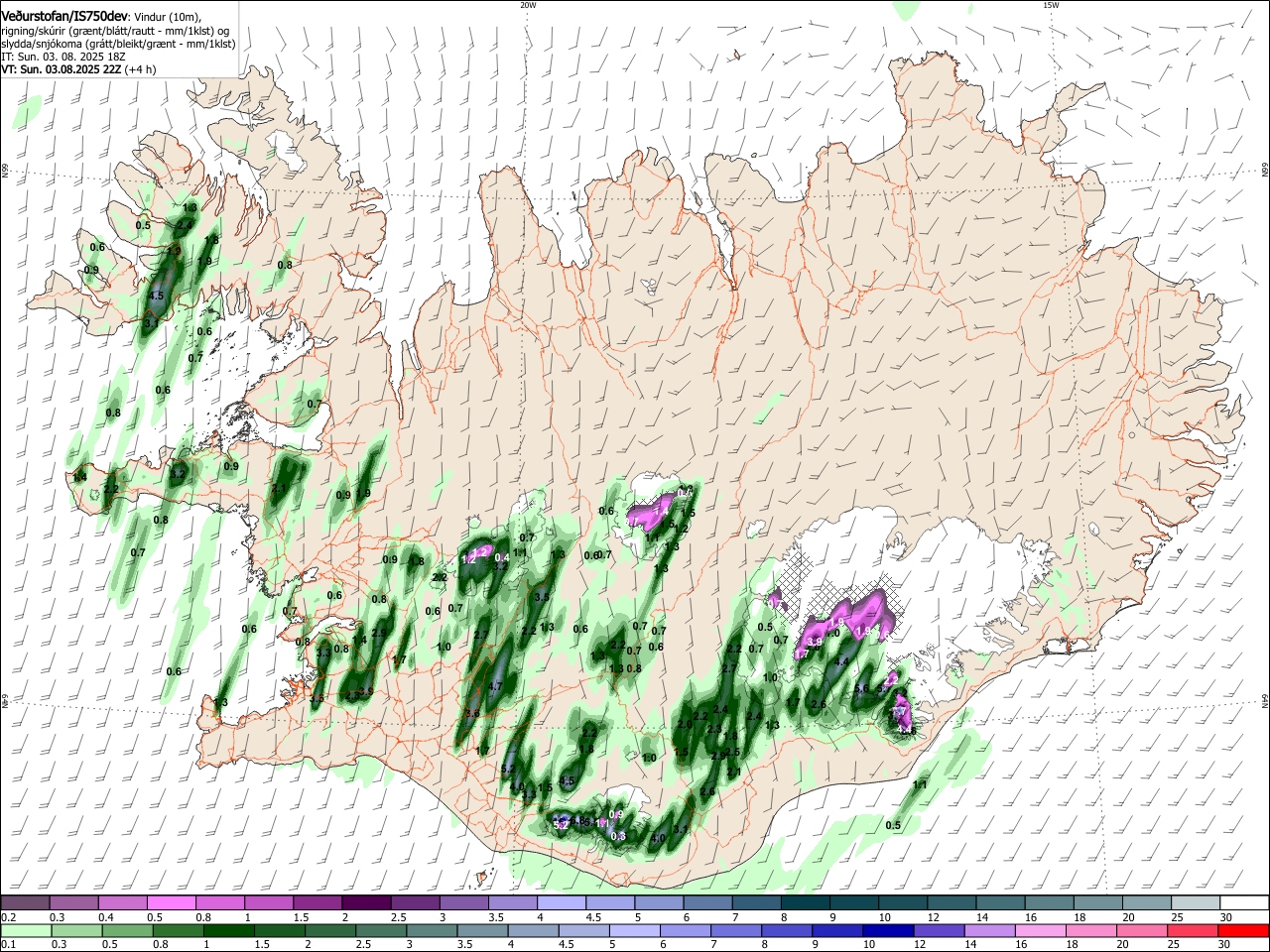Screen dimensions: 1270x952
Task: Click the 15W longitude label at top
Action: coord(1050,5)
